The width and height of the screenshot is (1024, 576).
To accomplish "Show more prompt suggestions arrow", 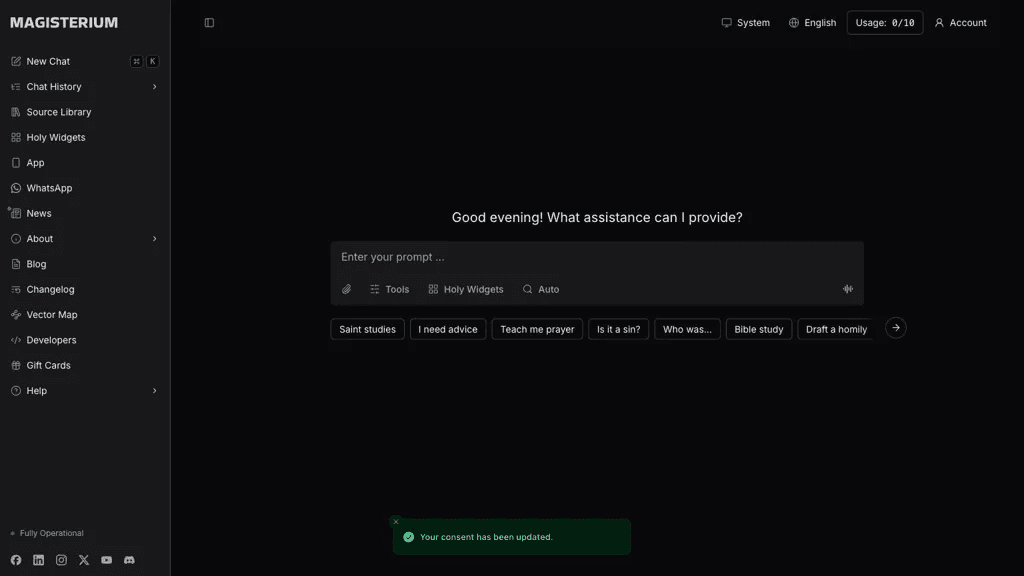I will pos(895,328).
